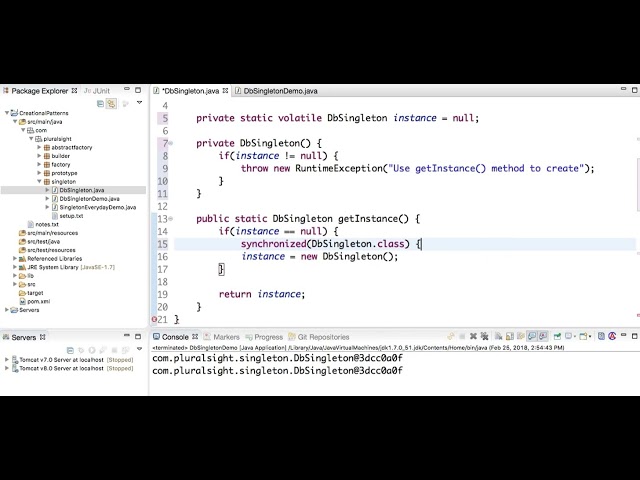Toggle Link with Editor in Package Explorer
Image resolution: width=640 pixels, height=480 pixels.
point(111,104)
